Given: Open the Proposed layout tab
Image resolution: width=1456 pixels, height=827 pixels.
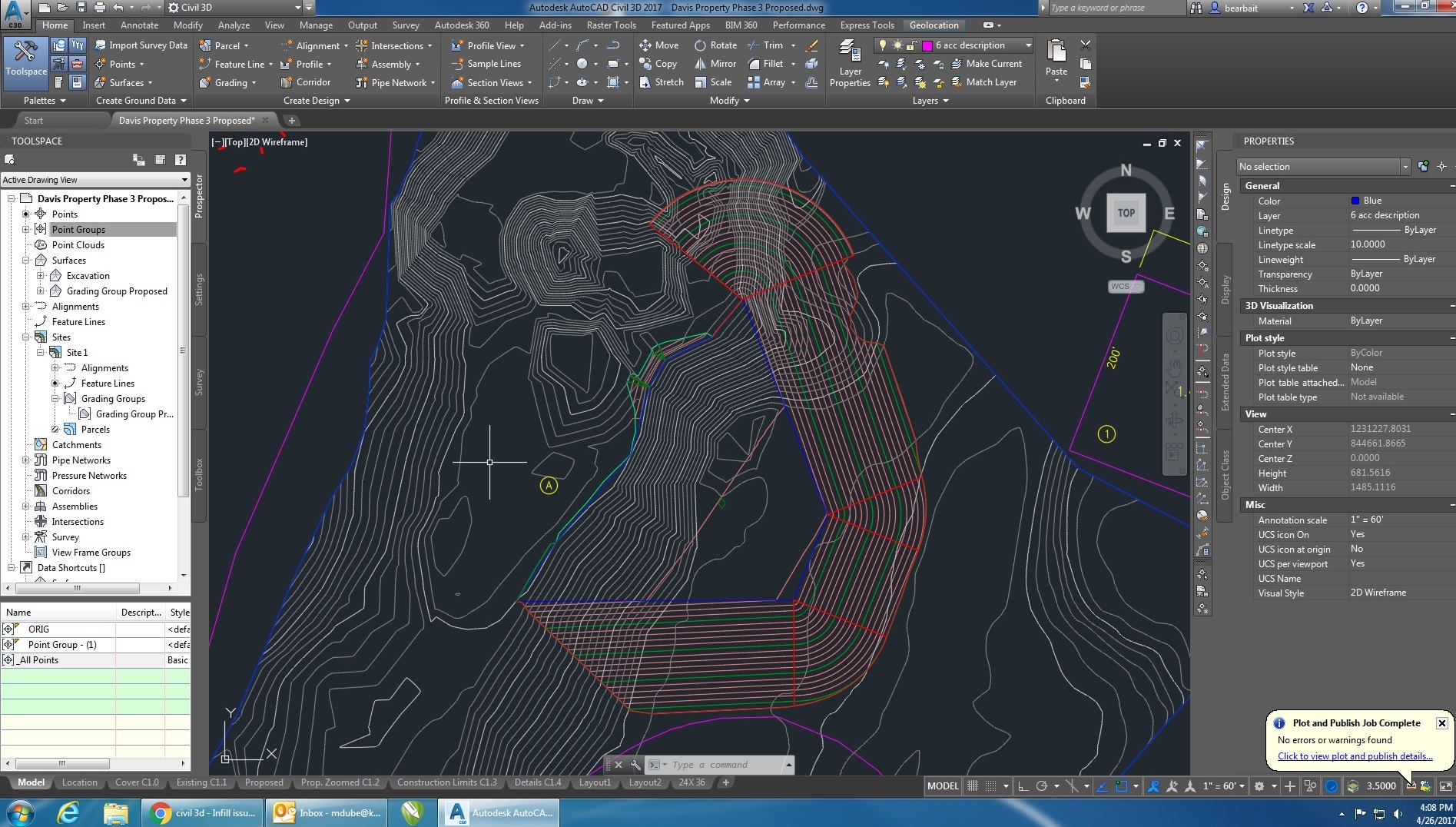Looking at the screenshot, I should point(264,782).
